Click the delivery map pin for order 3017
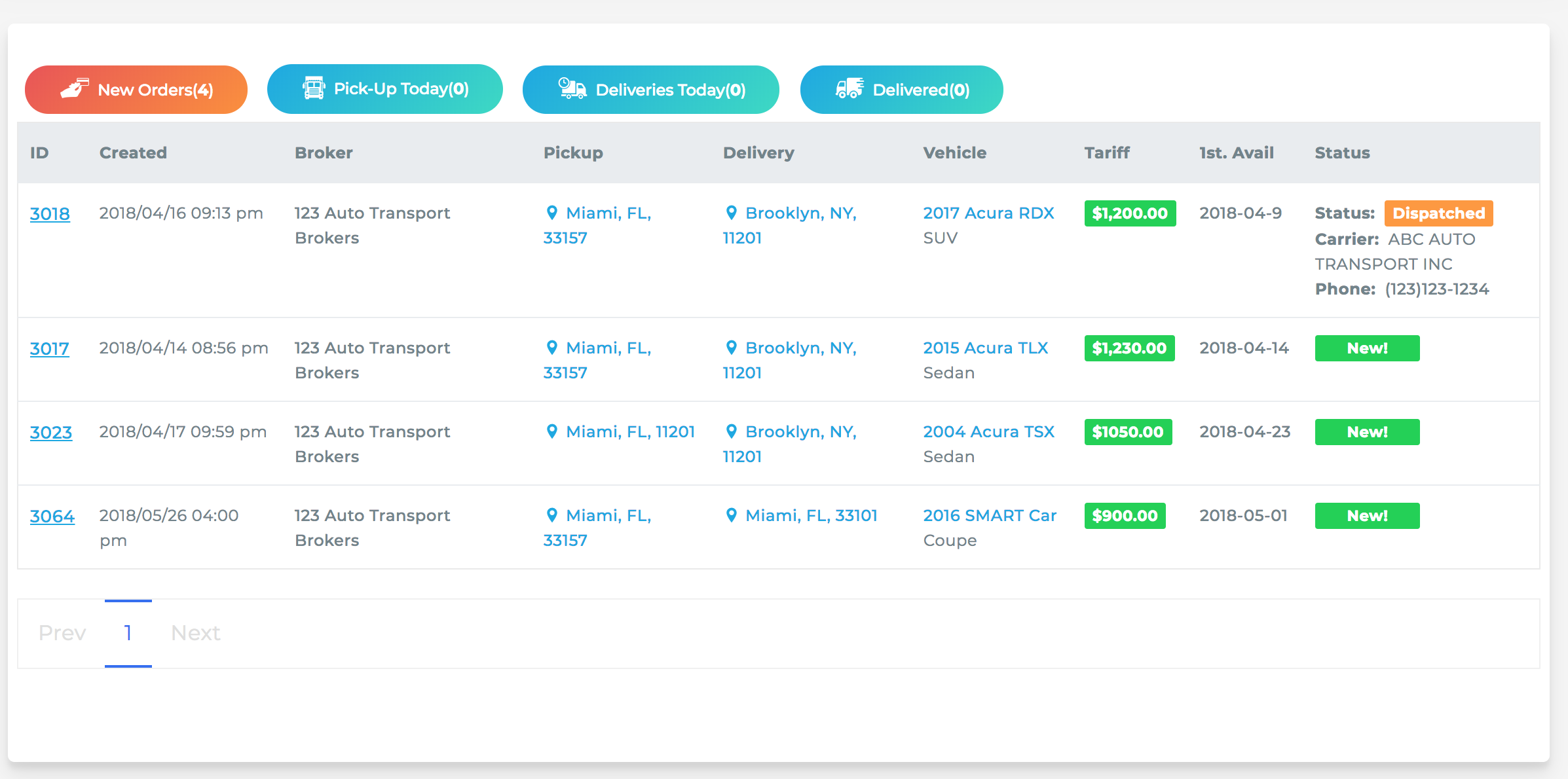The width and height of the screenshot is (1568, 779). pos(732,348)
